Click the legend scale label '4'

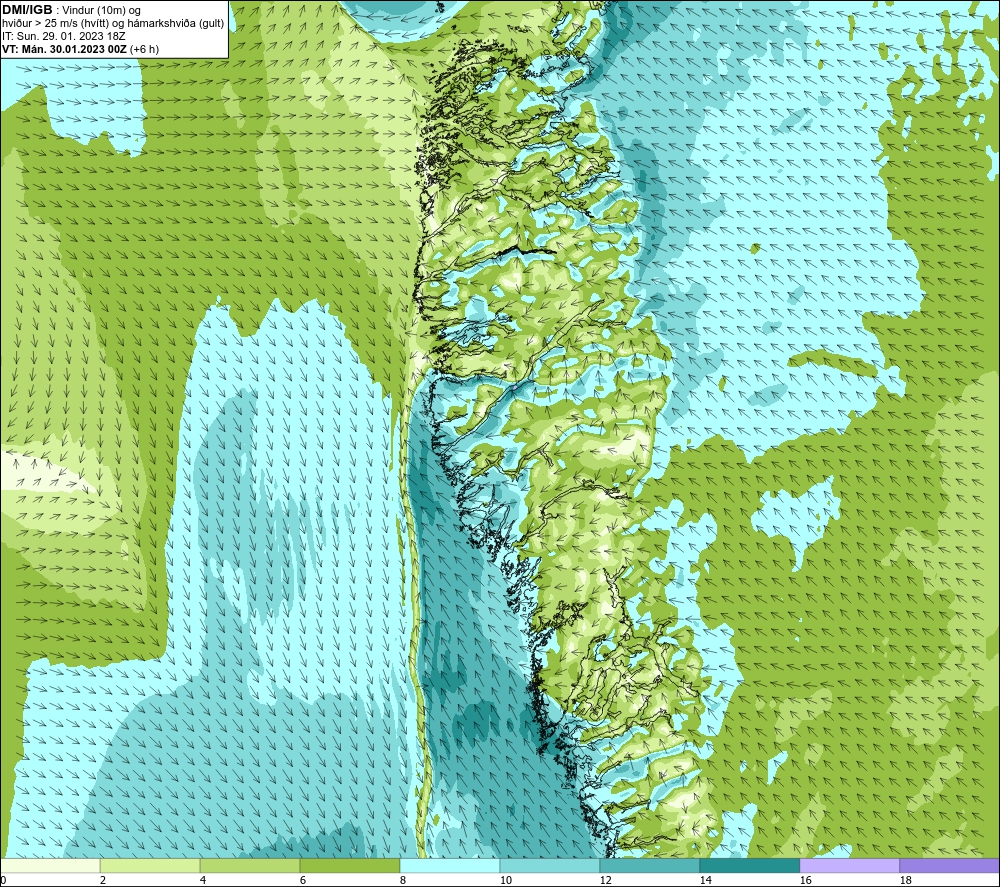(203, 880)
